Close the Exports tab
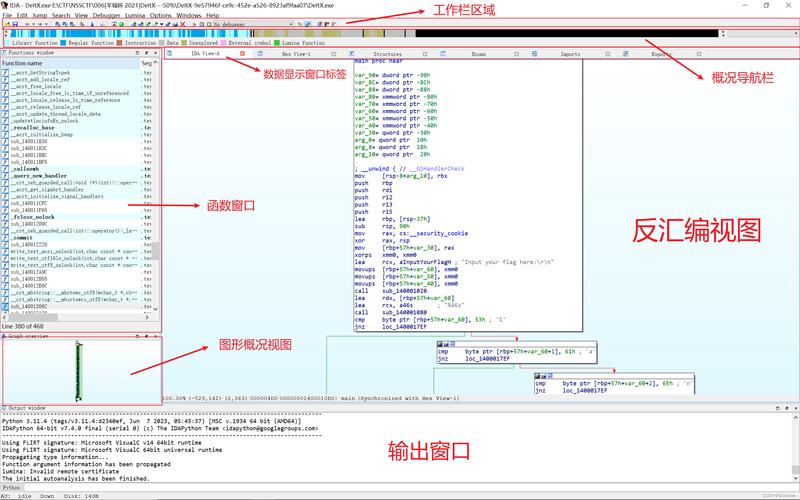This screenshot has width=800, height=500. tap(699, 54)
